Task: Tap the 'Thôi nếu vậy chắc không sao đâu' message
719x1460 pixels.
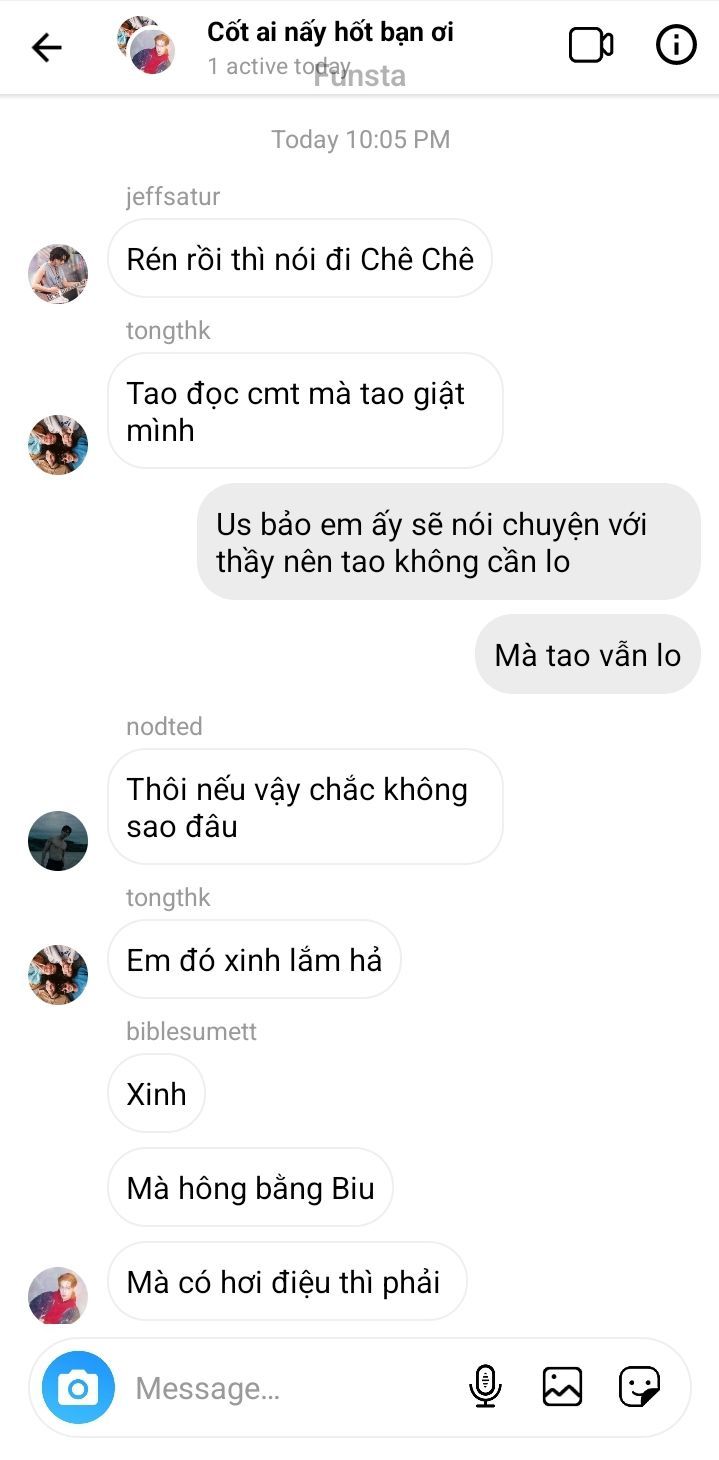Action: coord(305,807)
